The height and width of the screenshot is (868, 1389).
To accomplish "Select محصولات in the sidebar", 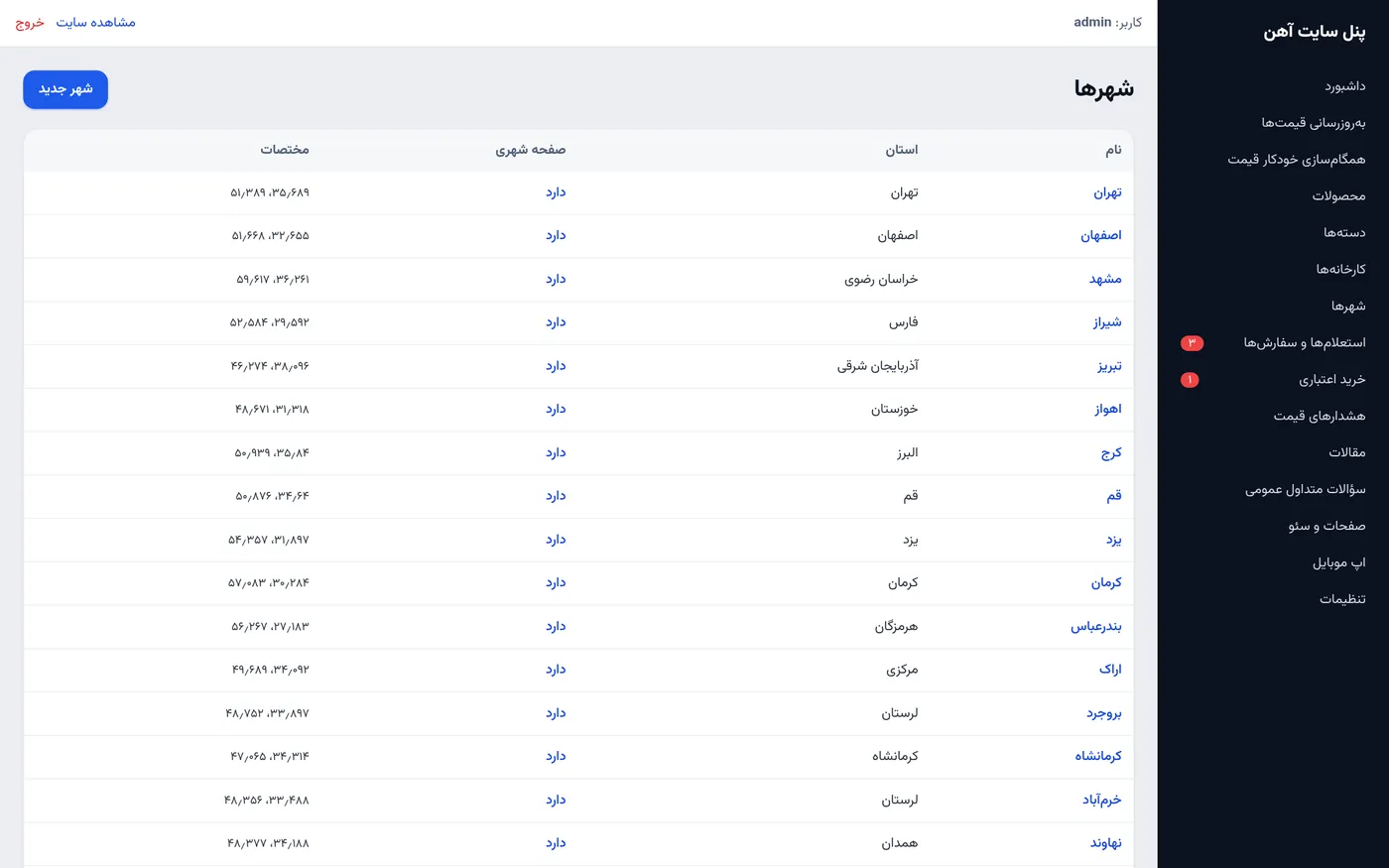I will point(1338,196).
